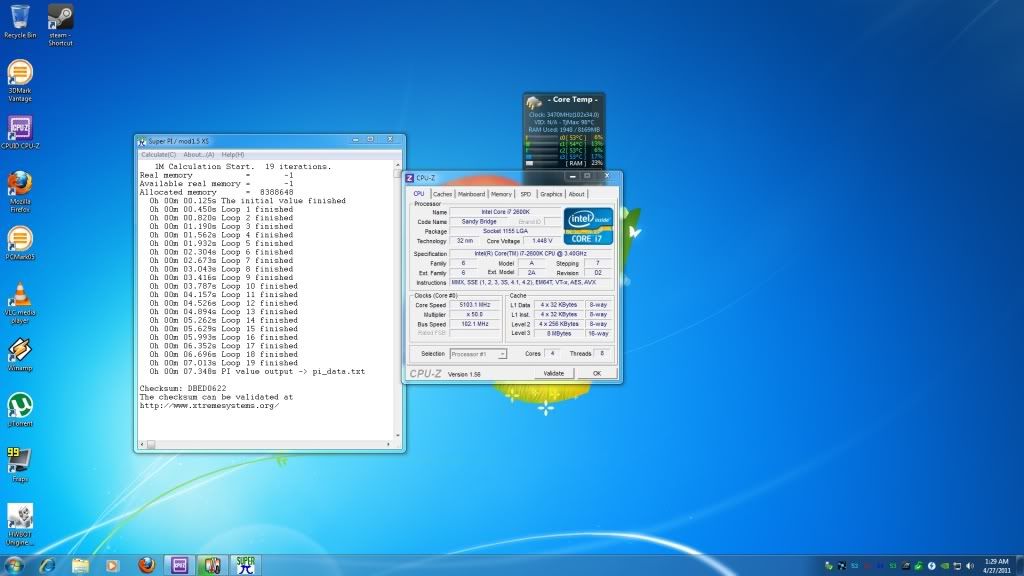This screenshot has width=1024, height=576.
Task: Click the Core Temp gadget logo icon
Action: (534, 101)
